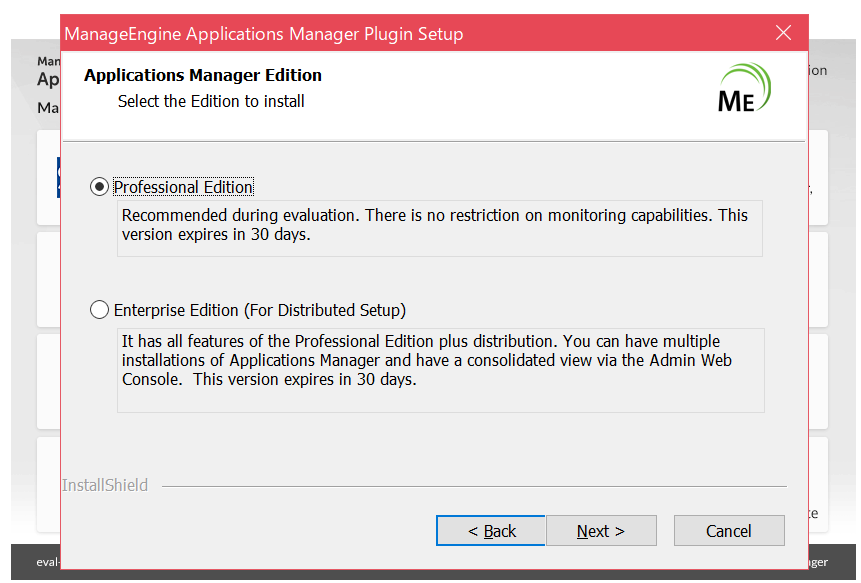Go back with the Back button
The image size is (861, 583).
491,531
